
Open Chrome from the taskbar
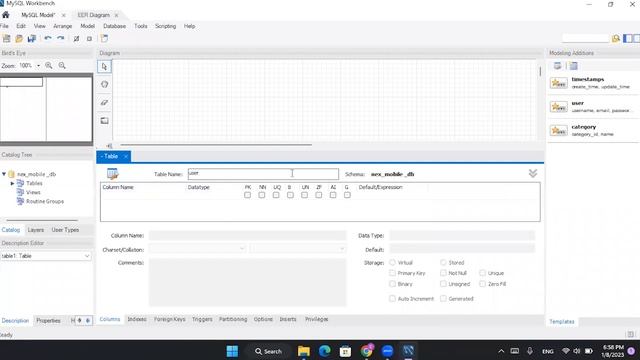pos(367,351)
